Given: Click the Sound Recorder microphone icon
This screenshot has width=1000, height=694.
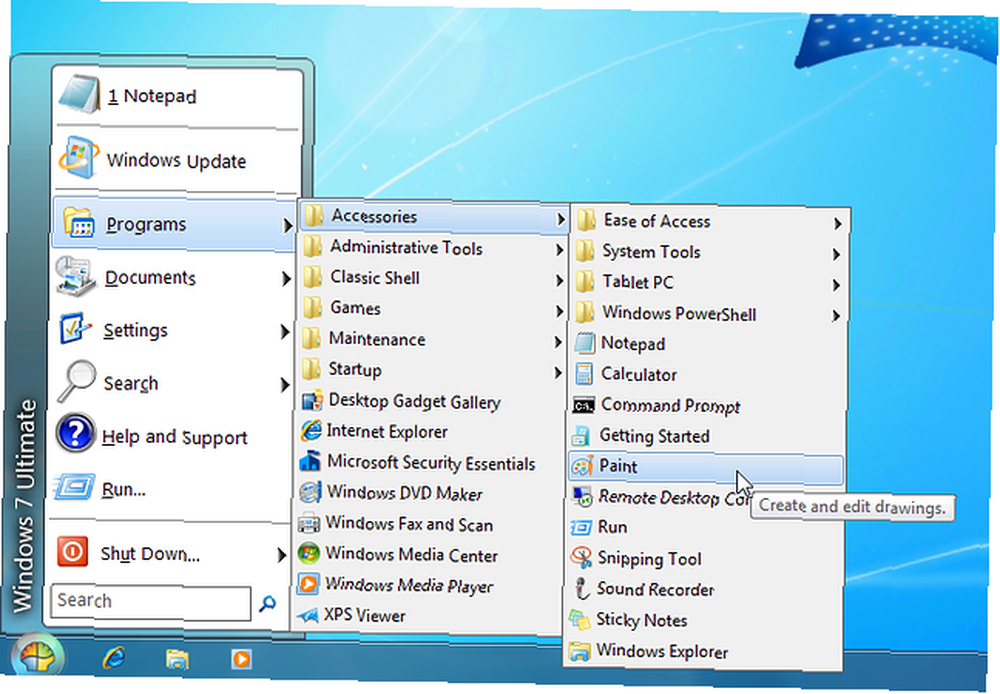Looking at the screenshot, I should pos(581,589).
